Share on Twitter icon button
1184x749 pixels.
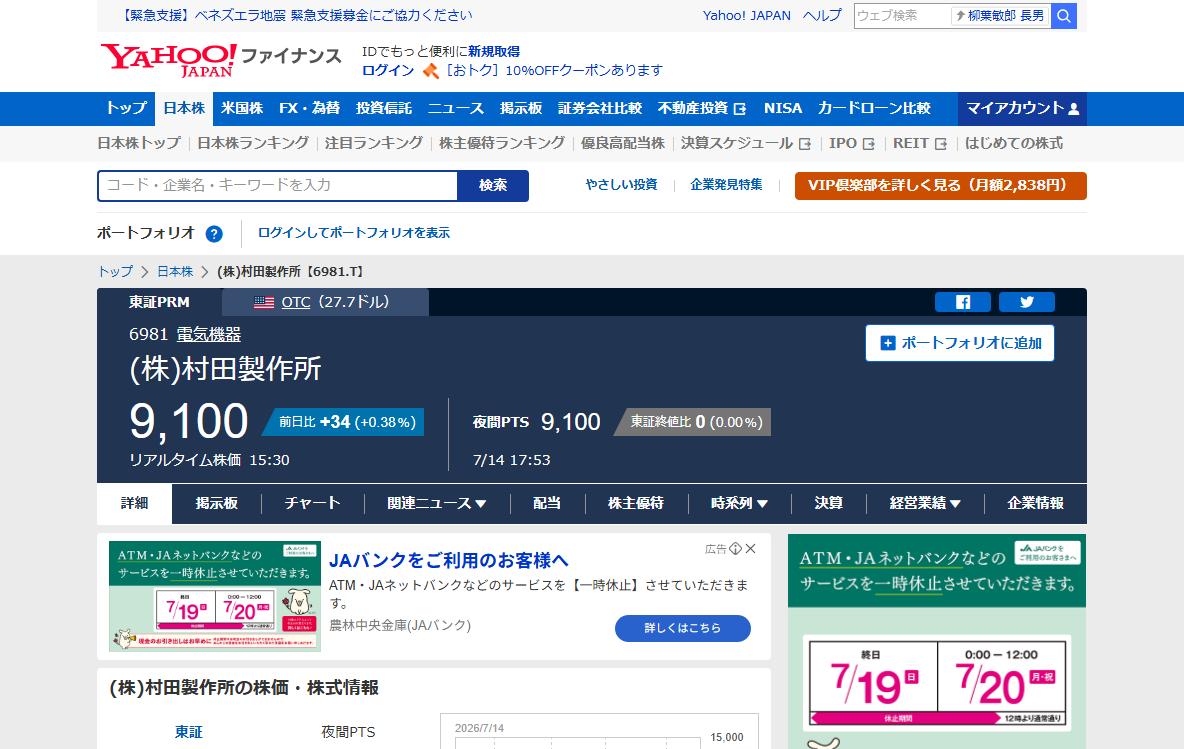pos(1027,302)
